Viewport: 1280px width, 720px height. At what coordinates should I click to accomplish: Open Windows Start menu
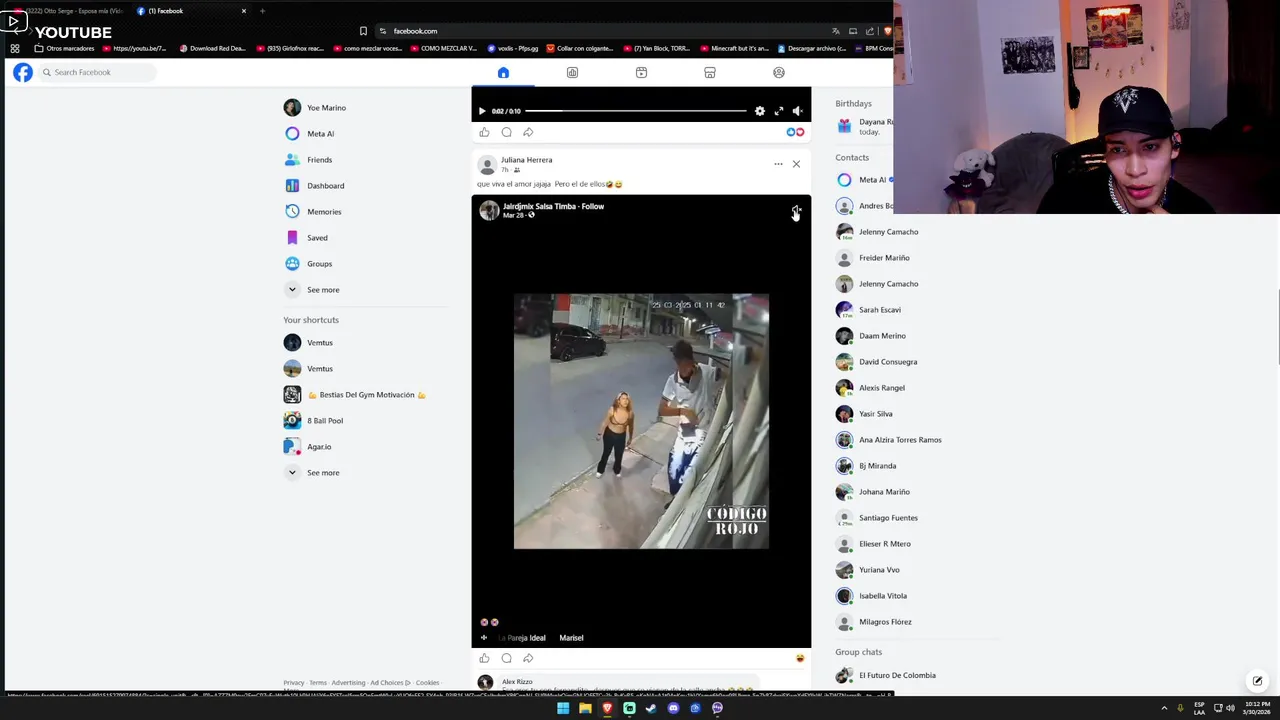tap(563, 708)
